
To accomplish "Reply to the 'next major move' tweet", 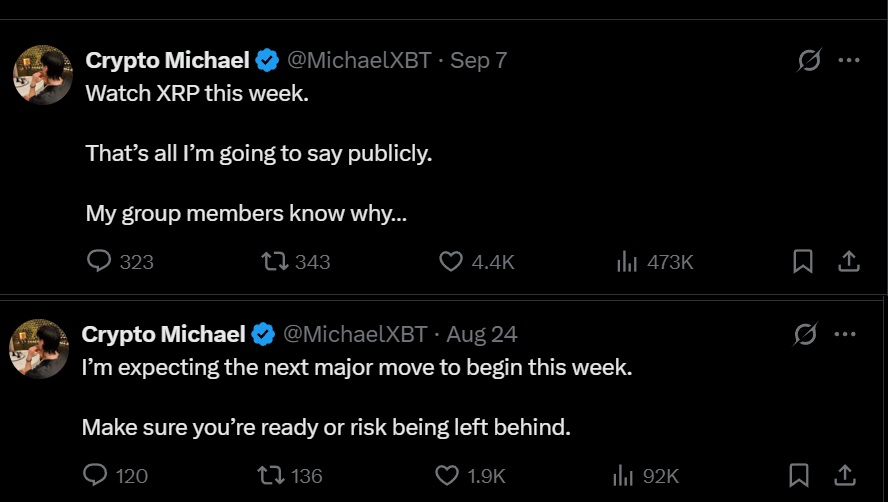I will click(95, 475).
